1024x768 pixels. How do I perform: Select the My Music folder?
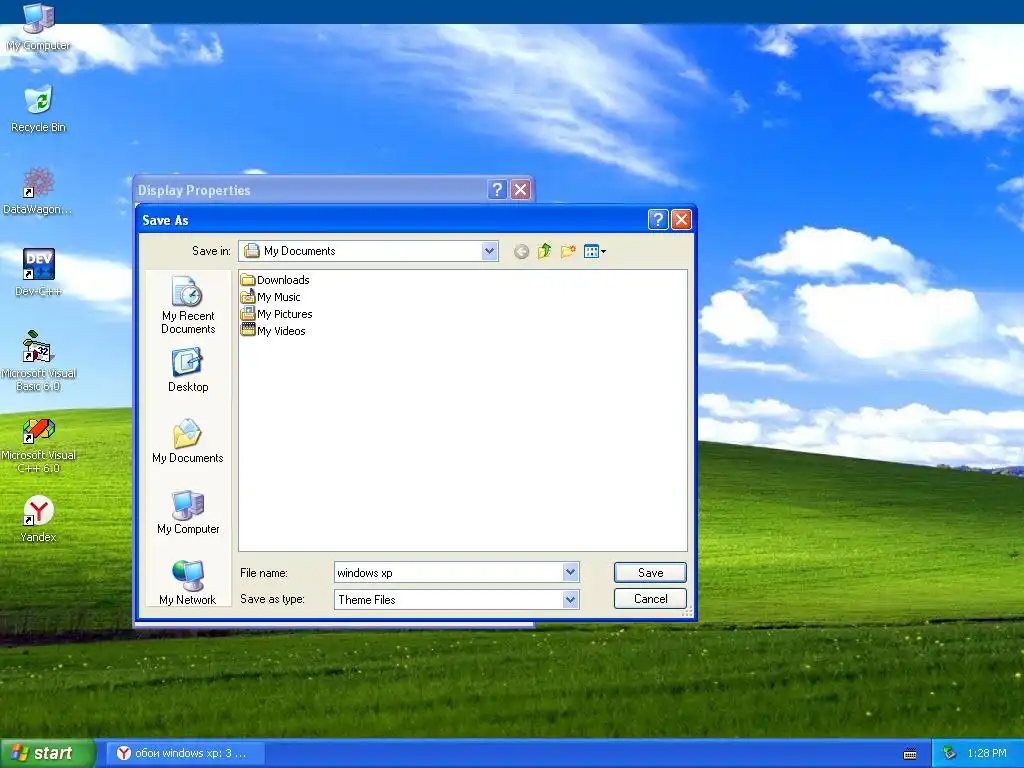tap(271, 297)
